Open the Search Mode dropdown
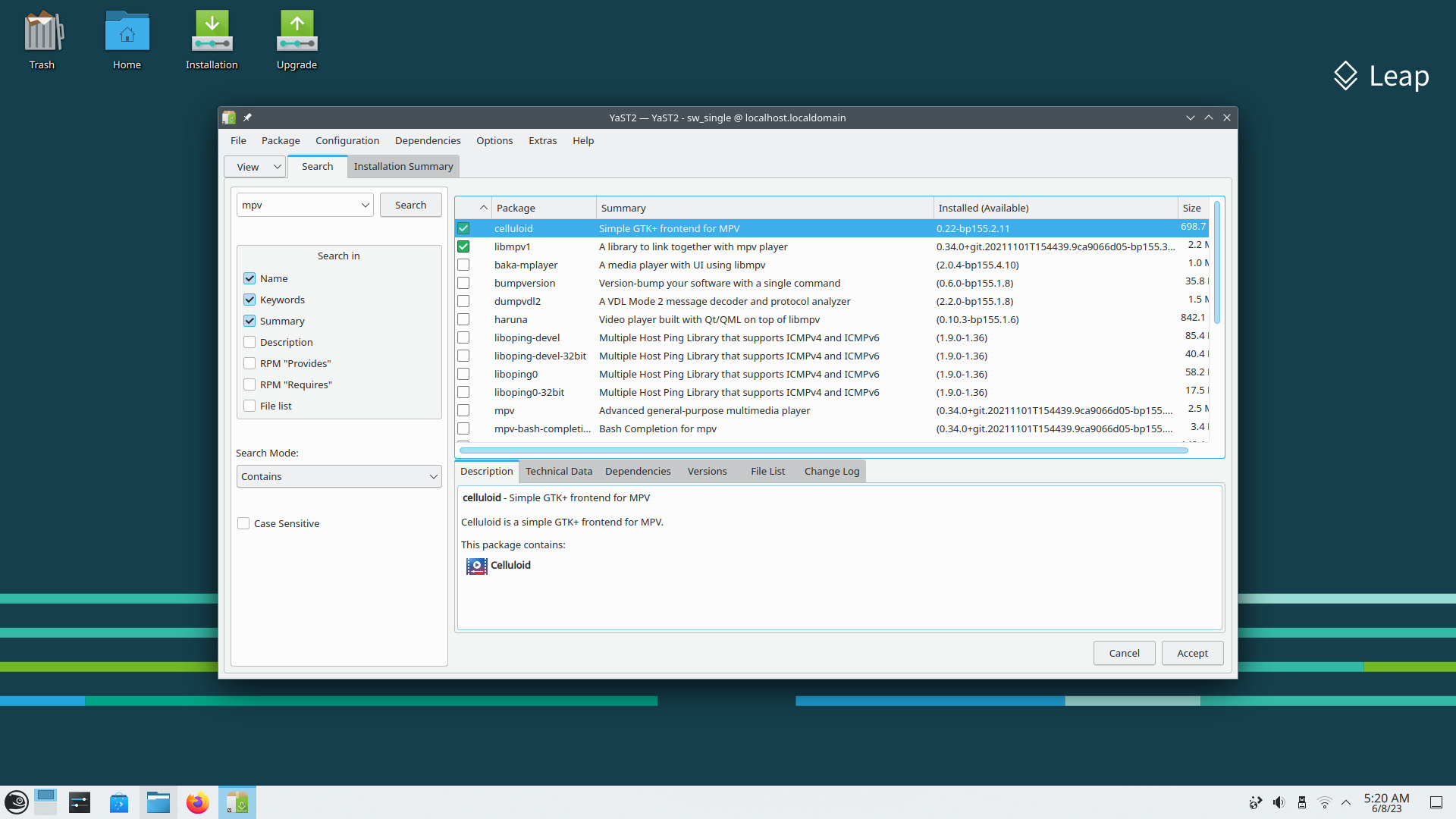 [x=338, y=476]
